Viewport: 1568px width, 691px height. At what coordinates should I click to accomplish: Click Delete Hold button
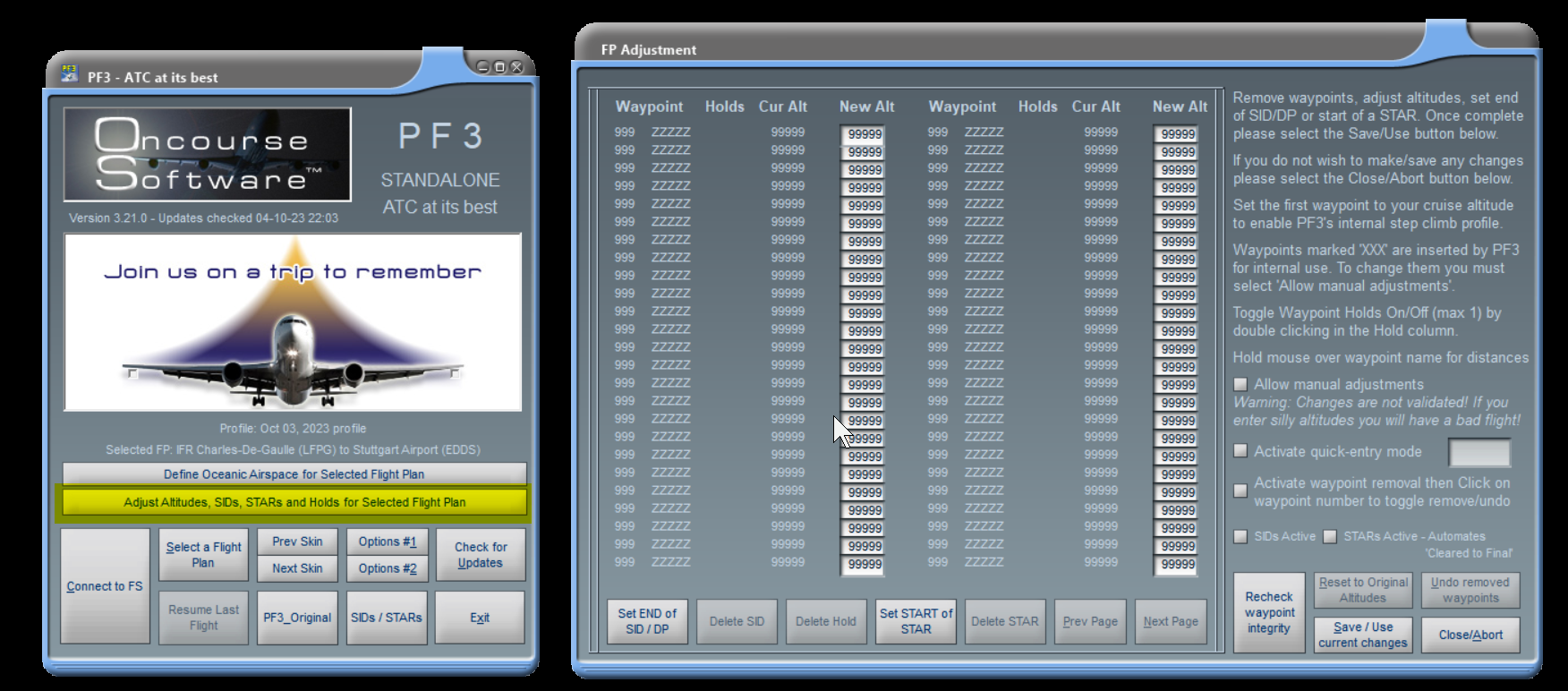[x=826, y=621]
